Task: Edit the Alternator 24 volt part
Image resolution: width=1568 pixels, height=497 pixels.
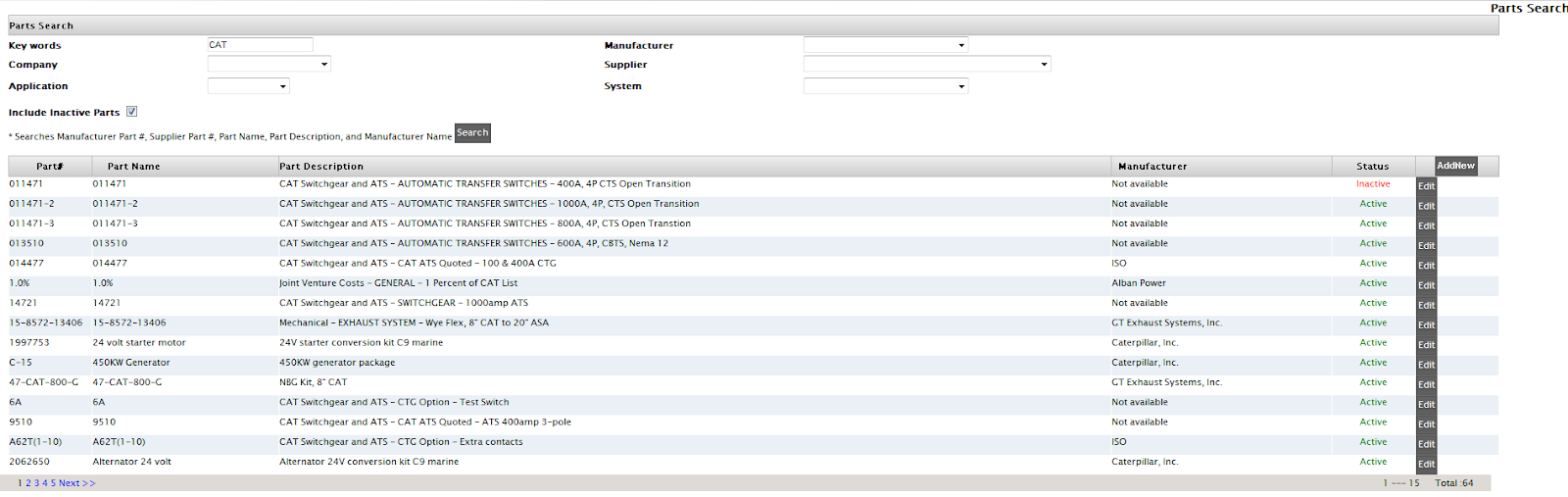Action: click(x=1426, y=464)
